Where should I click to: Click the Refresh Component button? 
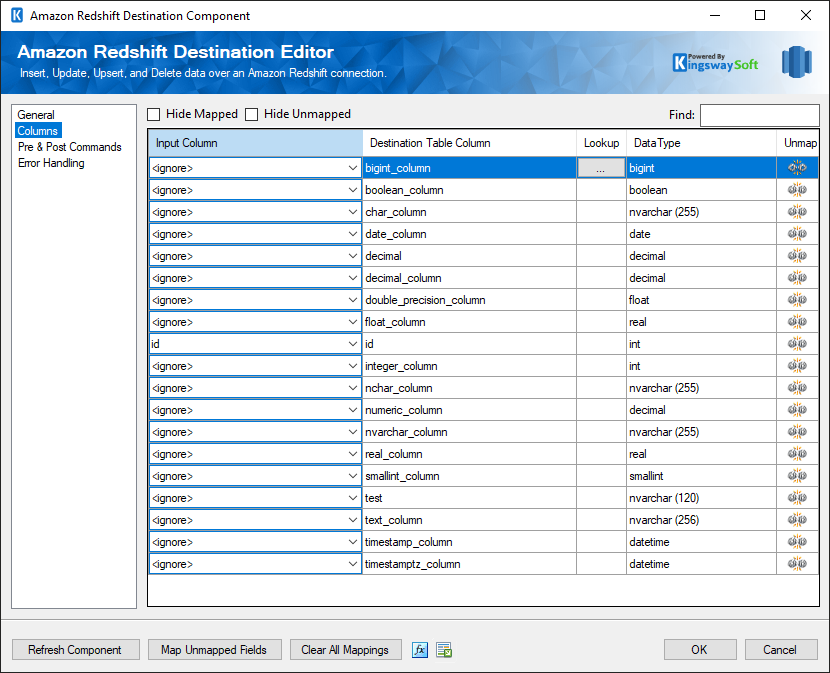tap(76, 650)
